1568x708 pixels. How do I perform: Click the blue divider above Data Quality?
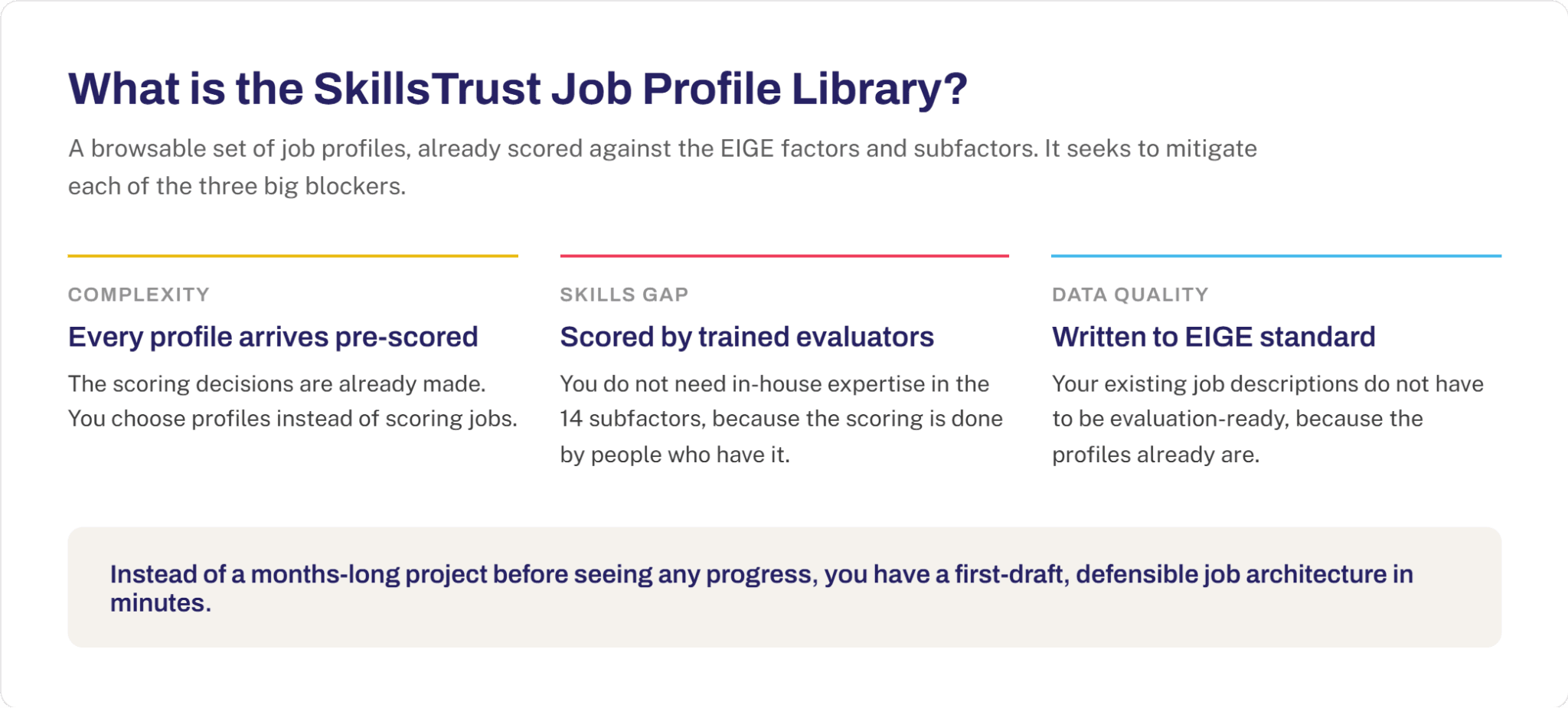click(x=1276, y=256)
